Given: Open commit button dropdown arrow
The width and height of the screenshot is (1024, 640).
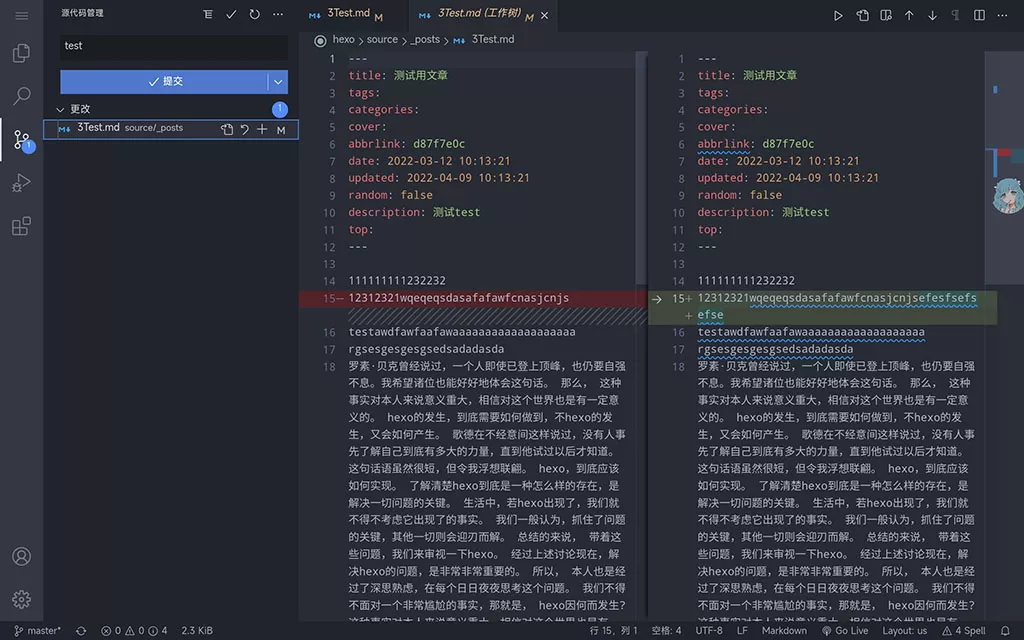Looking at the screenshot, I should (278, 82).
